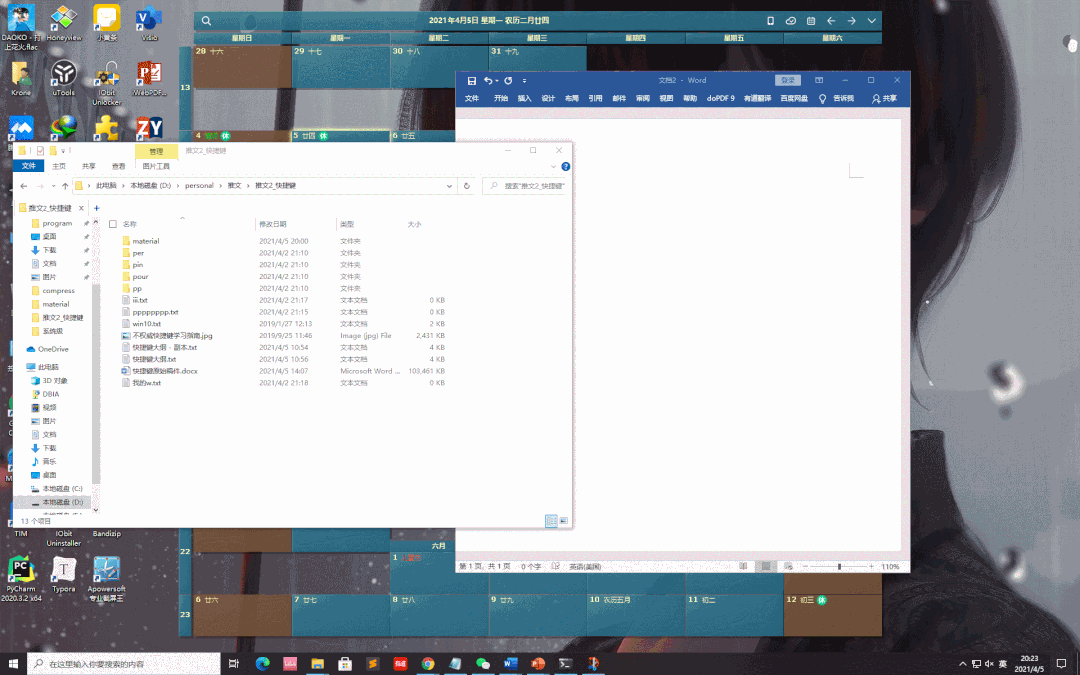Close the 推文2_快捷键 explorer tab

[81, 208]
